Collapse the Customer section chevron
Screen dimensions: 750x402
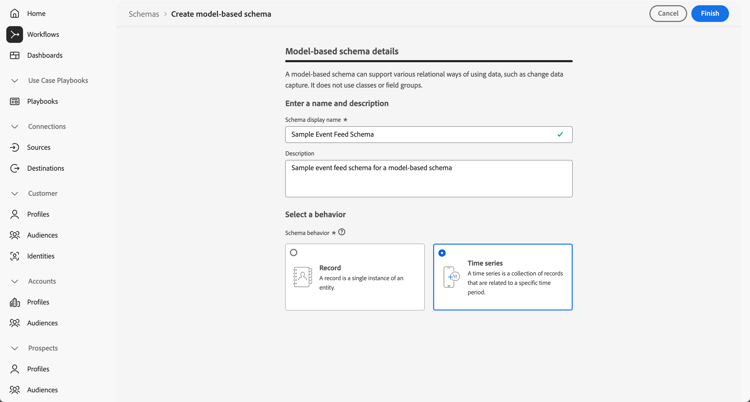pos(15,194)
